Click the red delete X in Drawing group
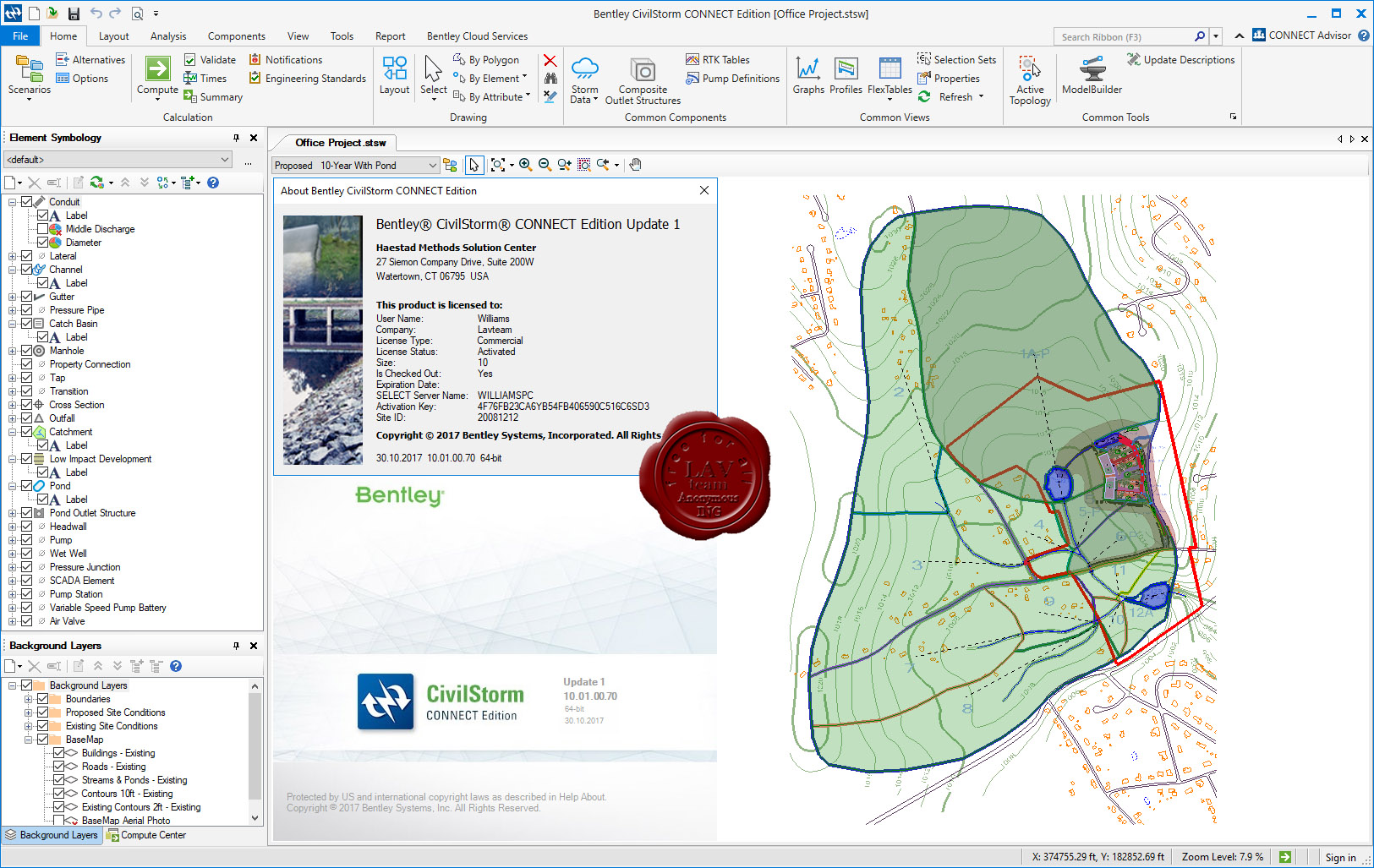Screen dimensions: 1374x868 click(x=550, y=60)
